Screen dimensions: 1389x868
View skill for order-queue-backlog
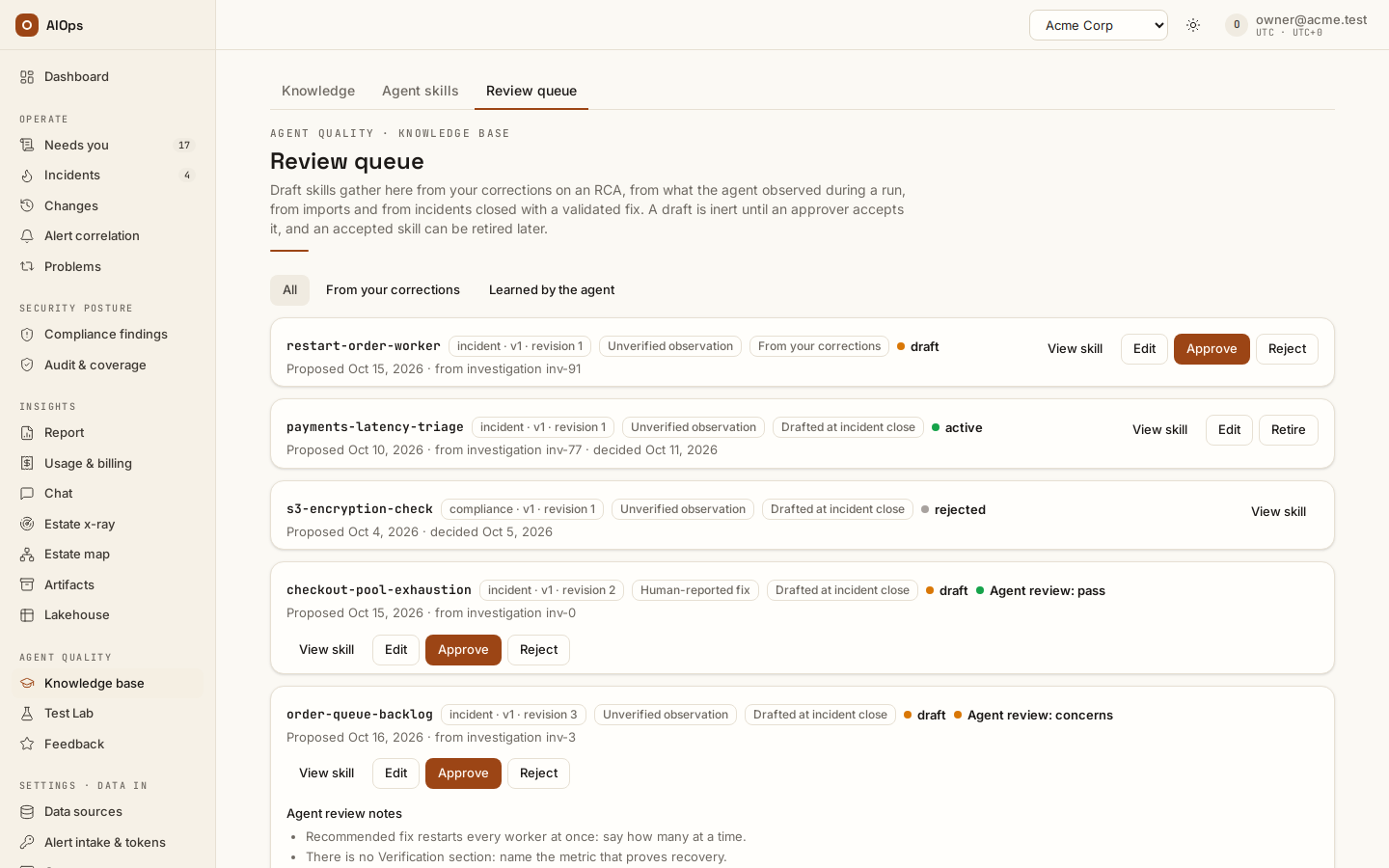point(326,773)
